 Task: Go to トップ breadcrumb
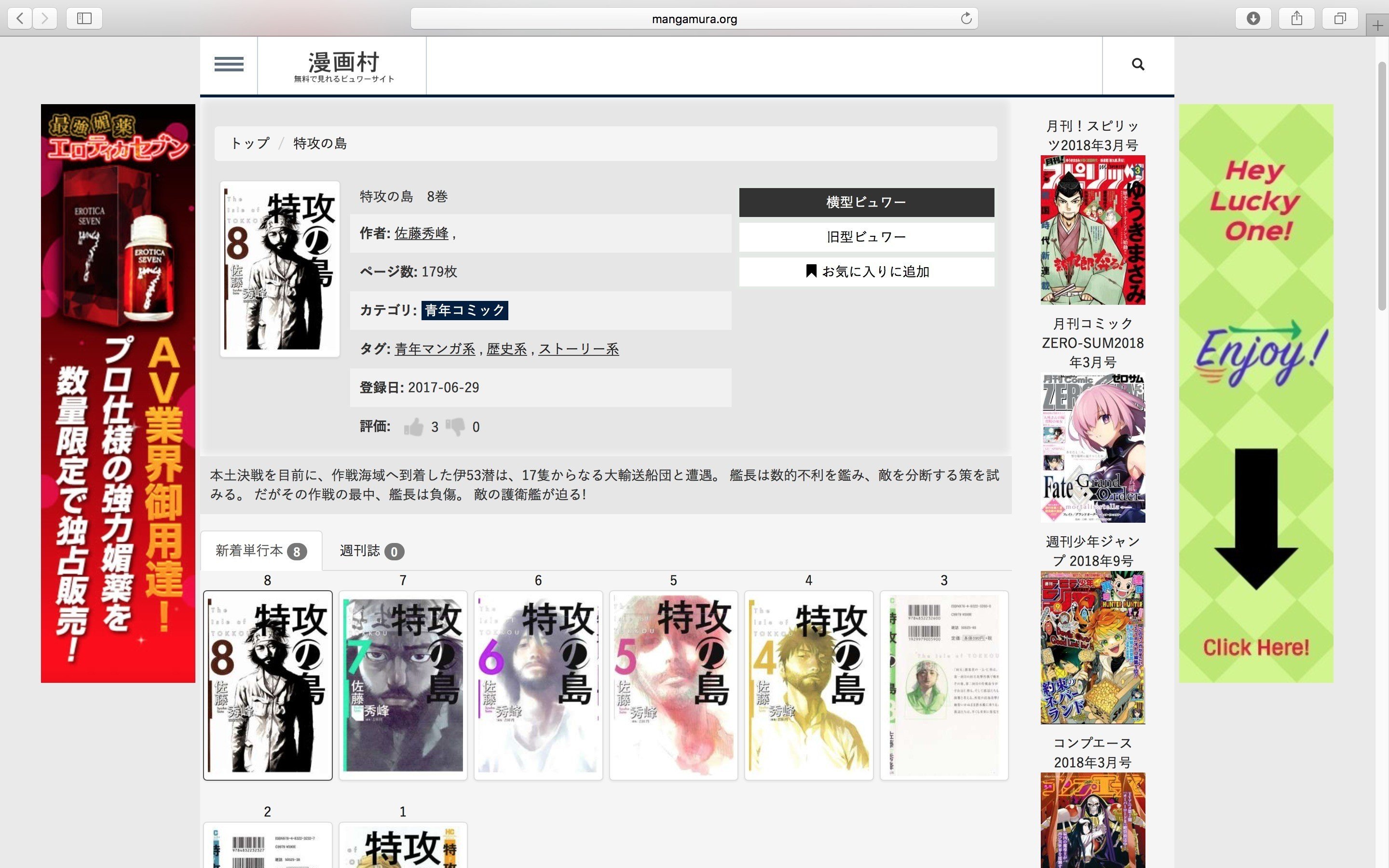coord(250,143)
